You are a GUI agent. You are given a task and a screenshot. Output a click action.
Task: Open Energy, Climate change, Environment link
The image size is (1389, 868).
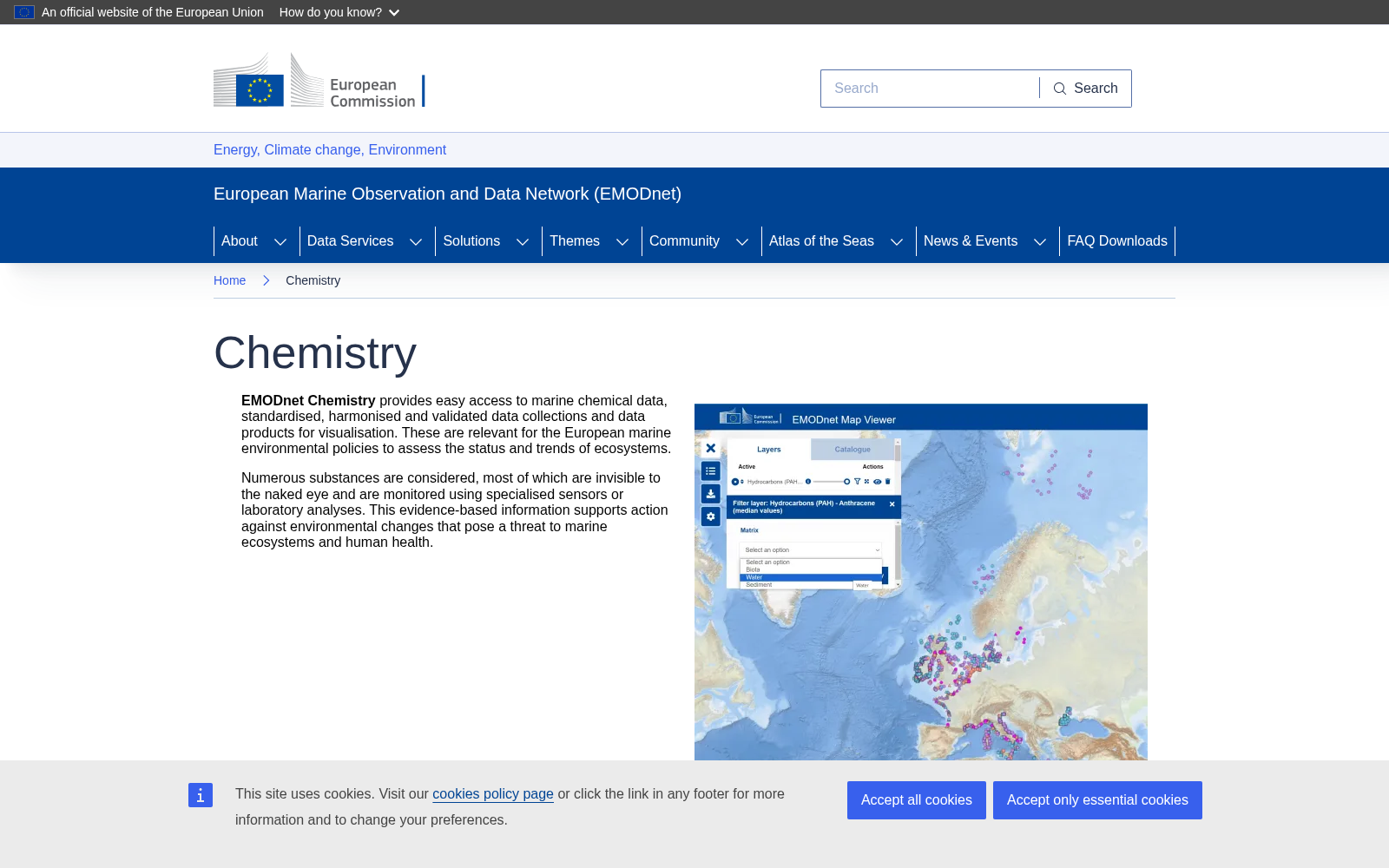point(330,150)
